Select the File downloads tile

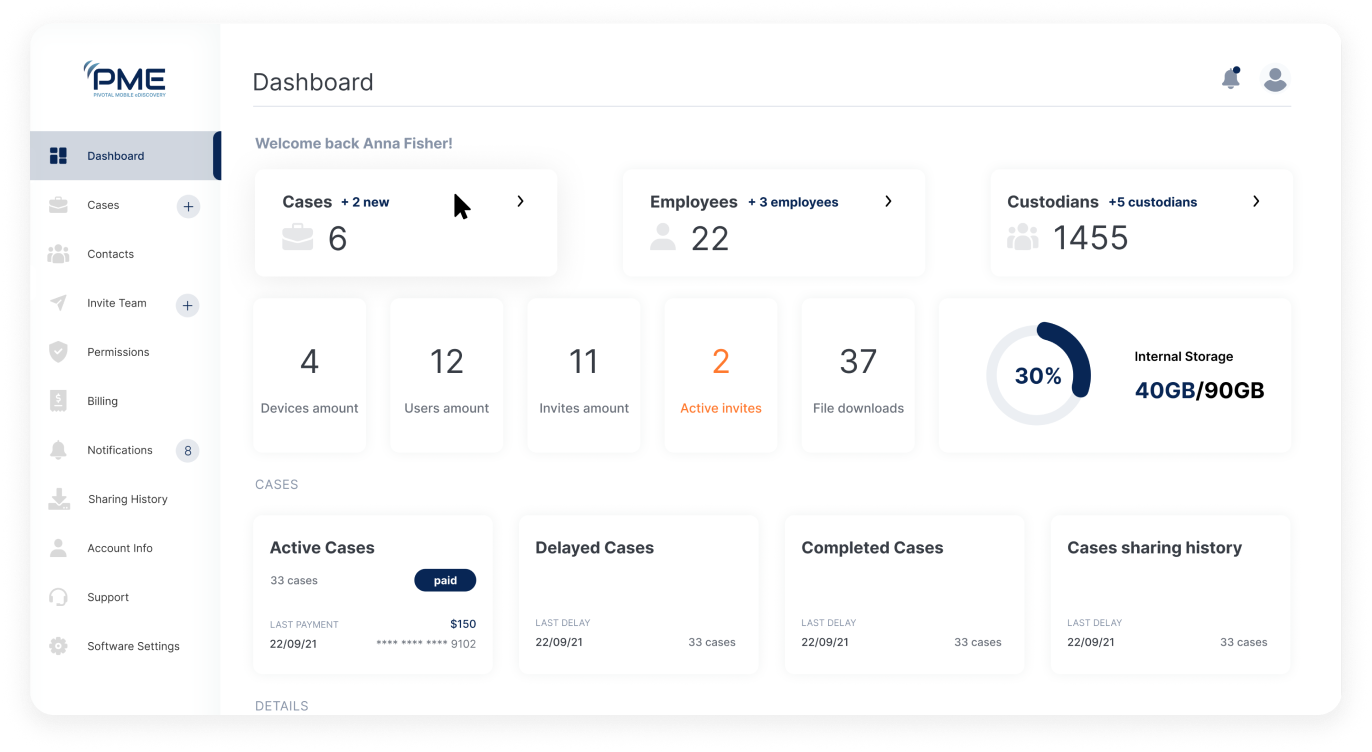click(858, 375)
